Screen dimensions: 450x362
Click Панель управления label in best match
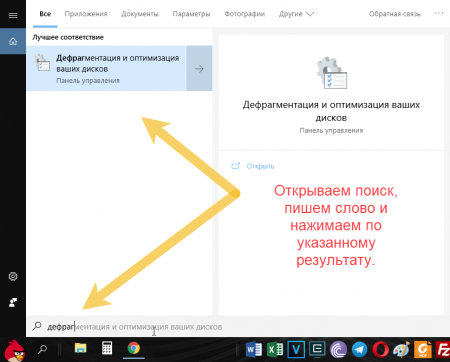coord(88,80)
